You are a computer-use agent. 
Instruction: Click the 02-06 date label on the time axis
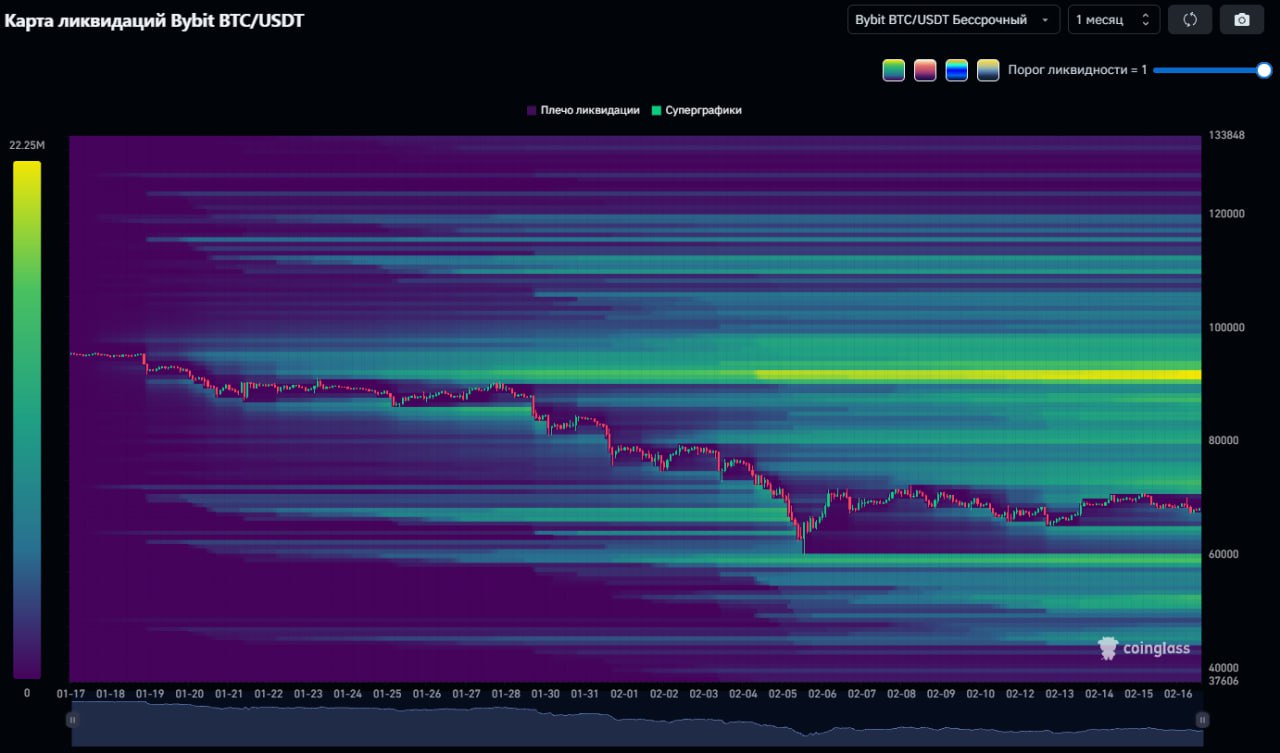822,694
